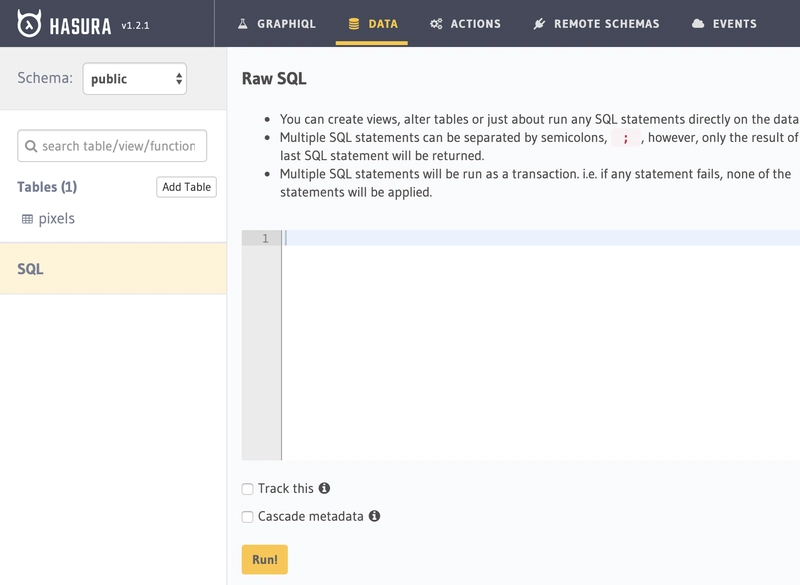Click the Remote Schemas plug icon
The image size is (800, 585).
pos(539,23)
